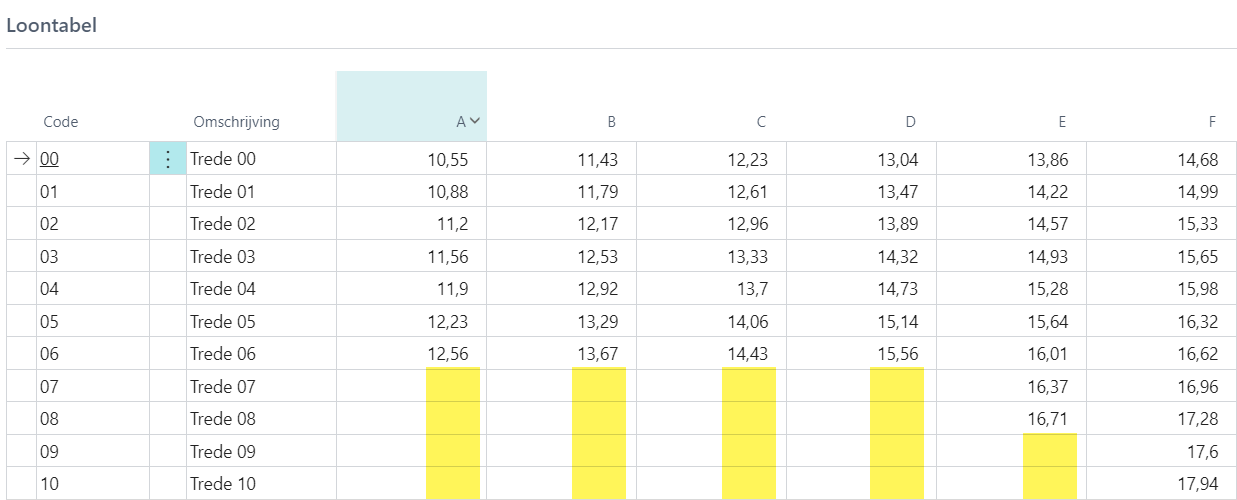Select the Trede 05 description cell
The image size is (1237, 500).
pyautogui.click(x=223, y=322)
